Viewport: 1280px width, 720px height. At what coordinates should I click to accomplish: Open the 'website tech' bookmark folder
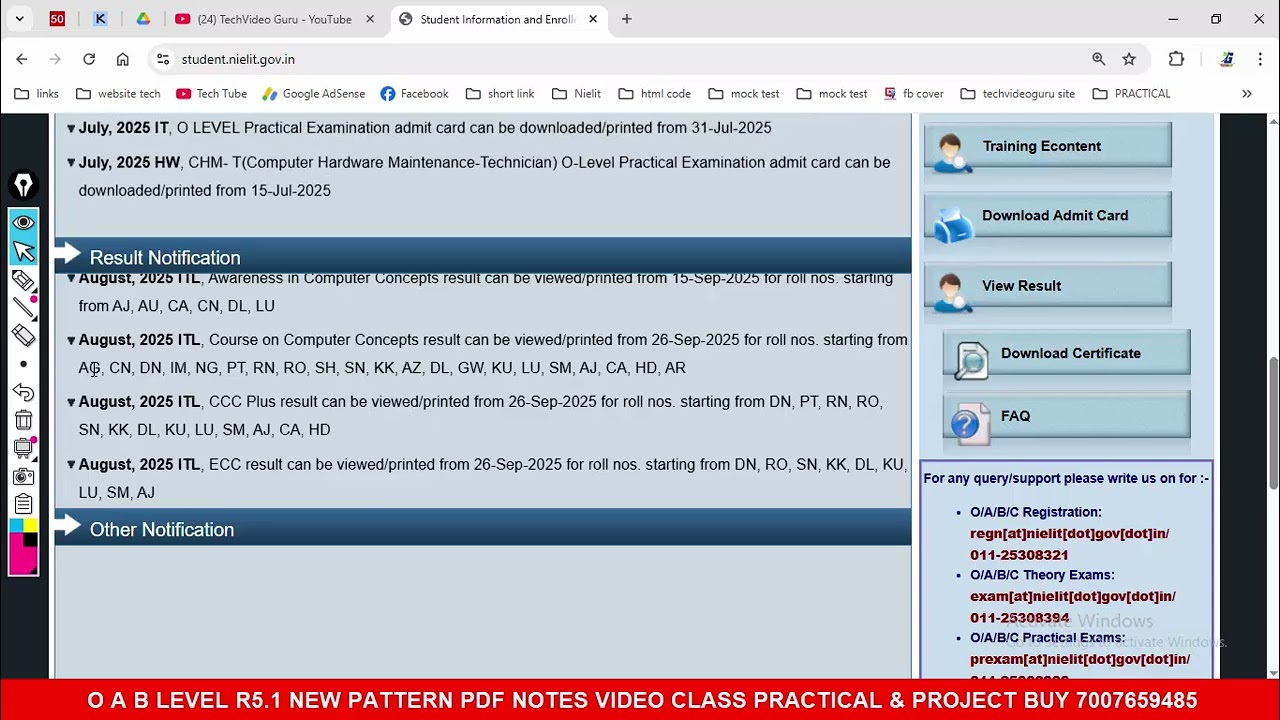118,94
